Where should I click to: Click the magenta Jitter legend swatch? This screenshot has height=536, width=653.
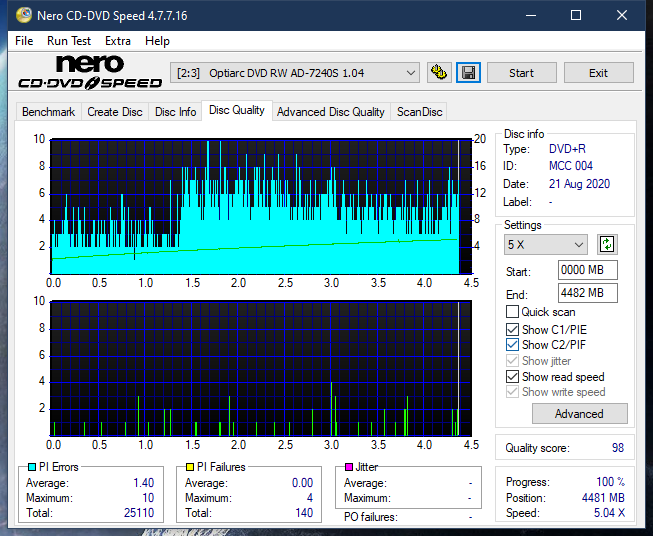click(x=349, y=467)
